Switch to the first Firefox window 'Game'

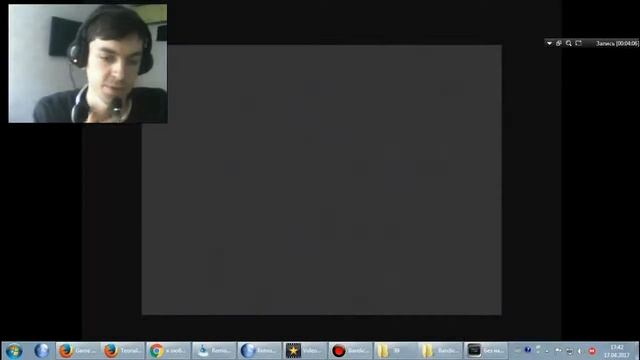[x=78, y=351]
